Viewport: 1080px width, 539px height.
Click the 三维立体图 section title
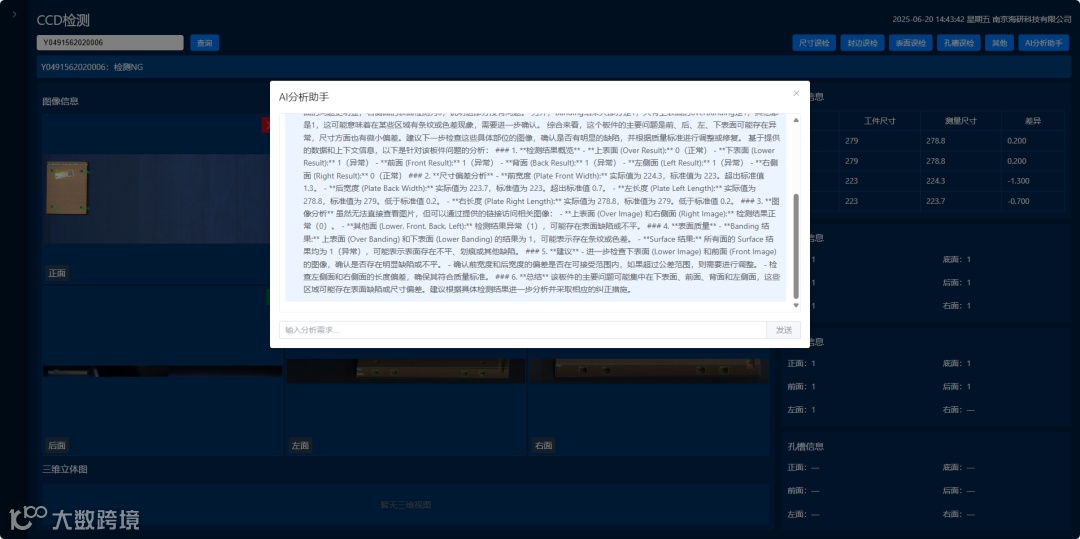65,469
